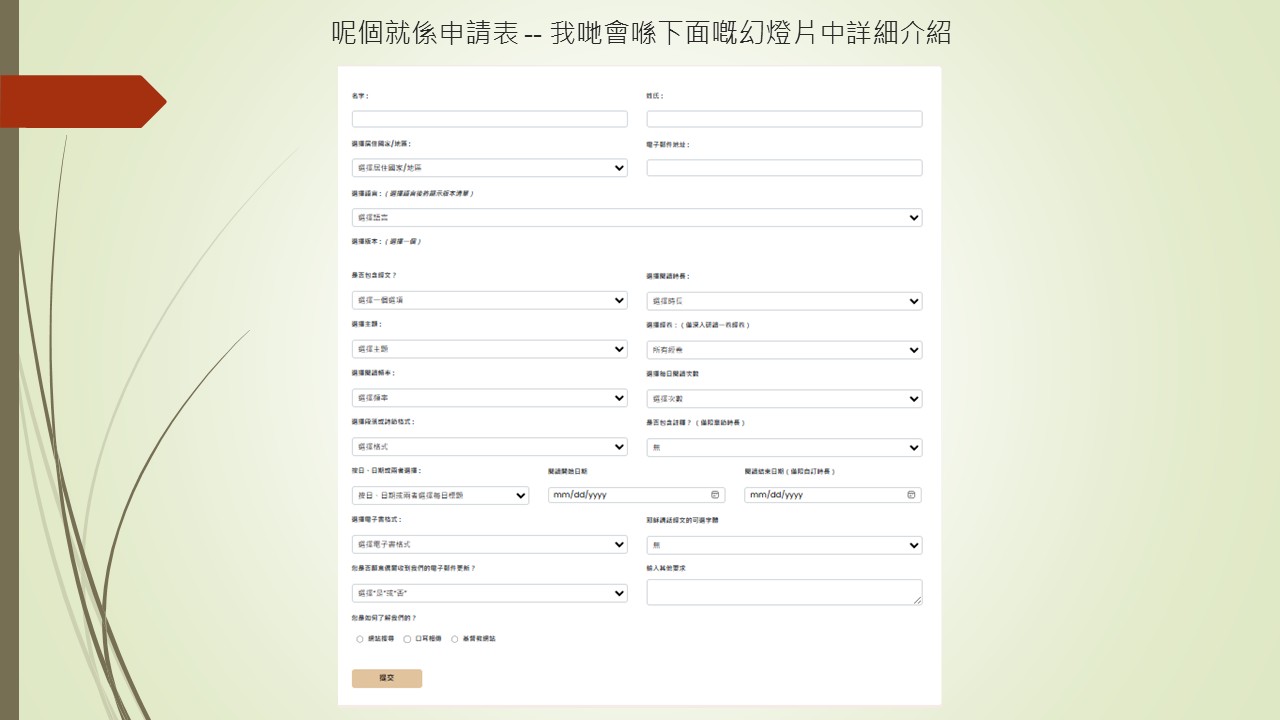This screenshot has height=720, width=1280.
Task: Click the slide title text at top
Action: pos(640,33)
